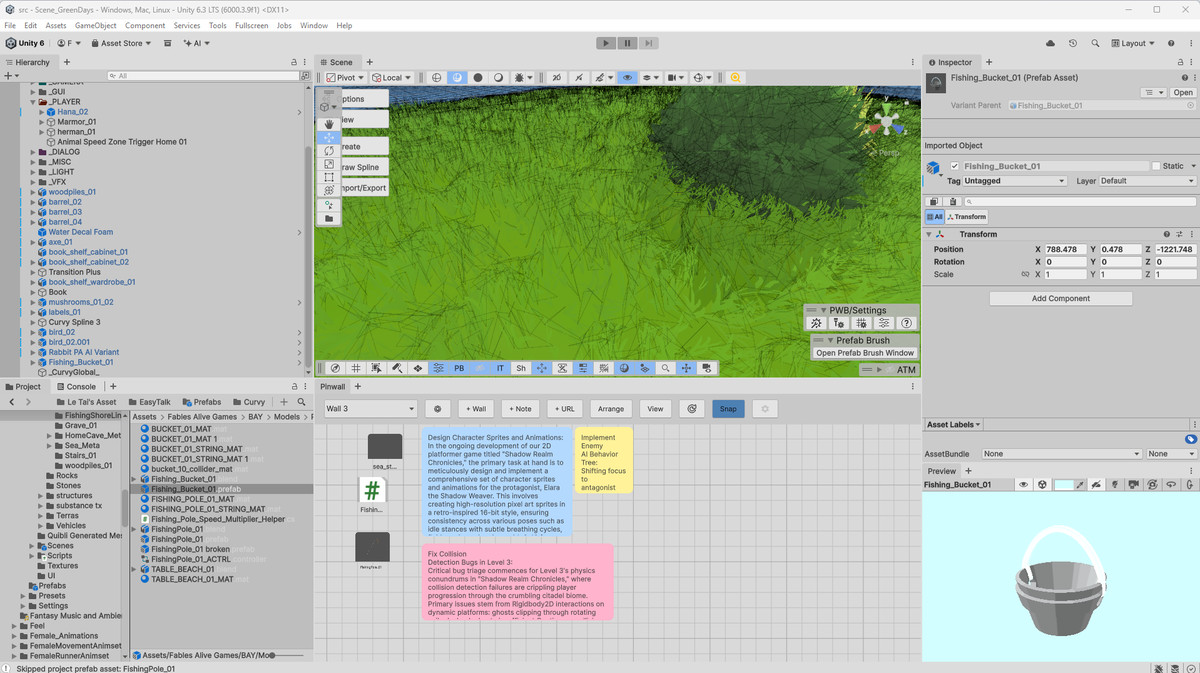Start Play mode with the play button

[x=605, y=43]
